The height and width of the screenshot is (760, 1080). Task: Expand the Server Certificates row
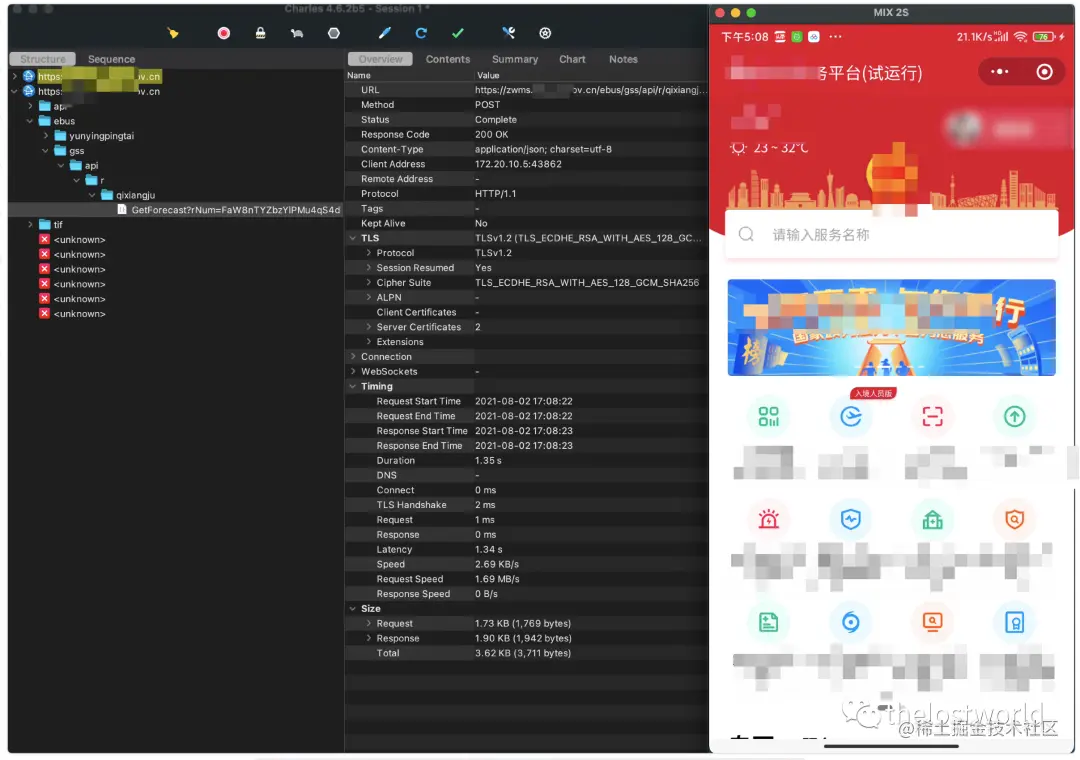[x=368, y=327]
